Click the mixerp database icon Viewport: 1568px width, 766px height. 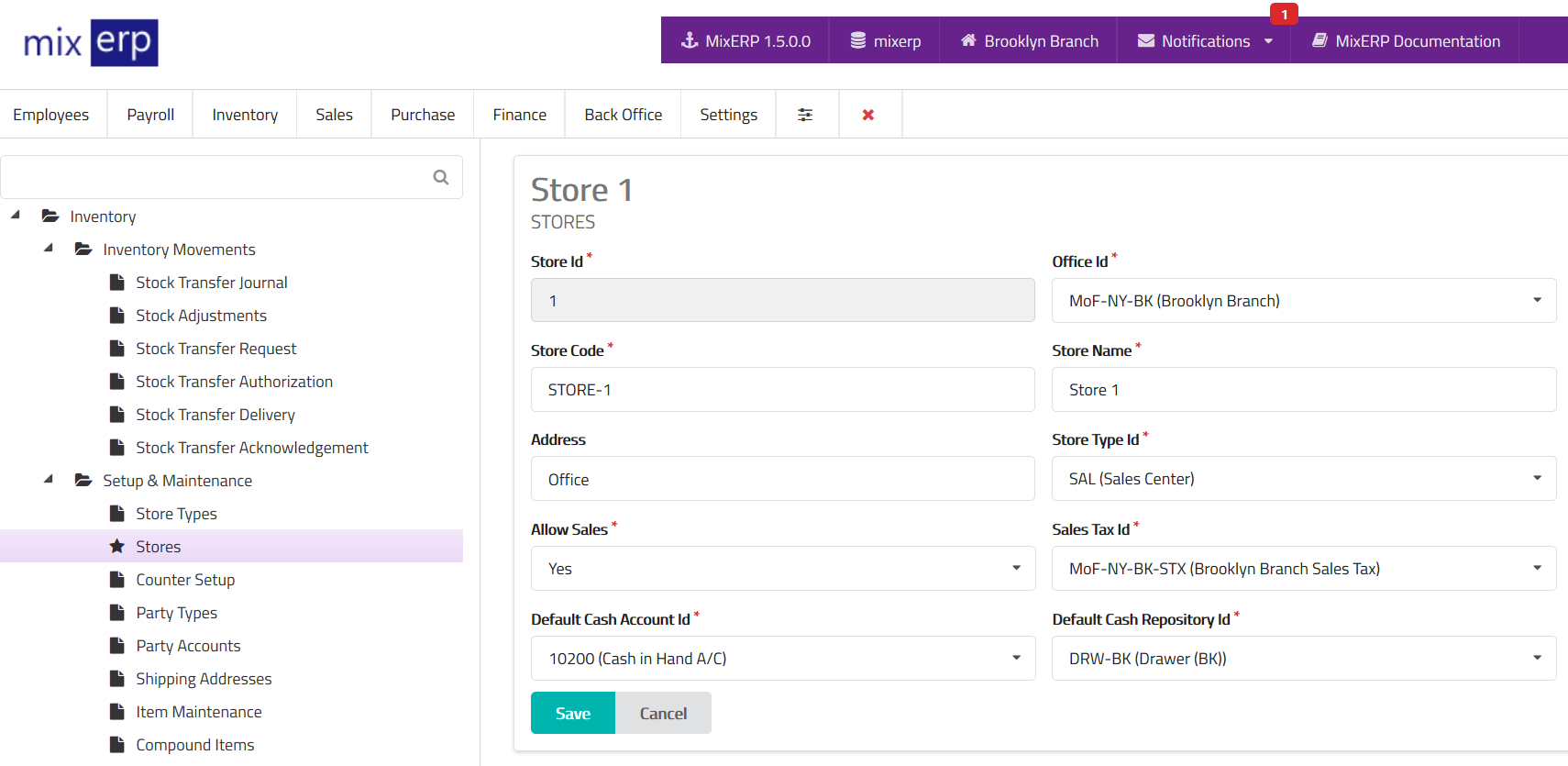858,40
